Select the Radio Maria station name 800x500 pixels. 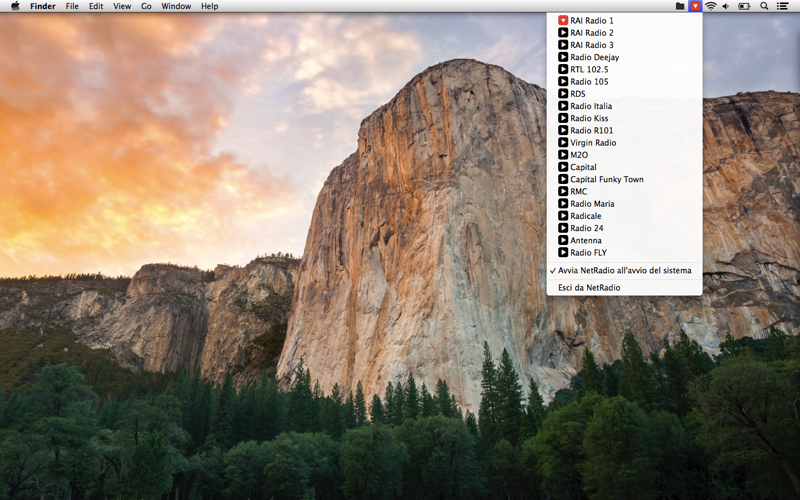(592, 204)
